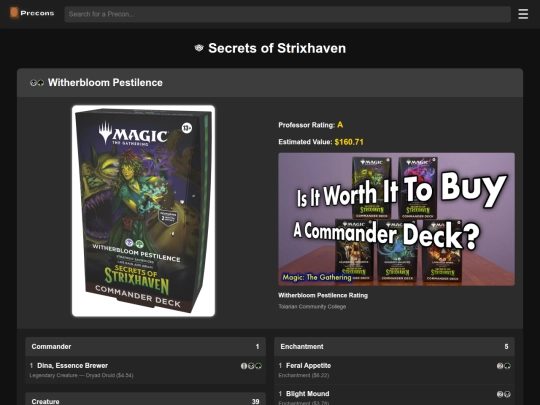Click the Secrets of Strixhaven set symbol
This screenshot has height=405, width=540.
click(x=199, y=48)
